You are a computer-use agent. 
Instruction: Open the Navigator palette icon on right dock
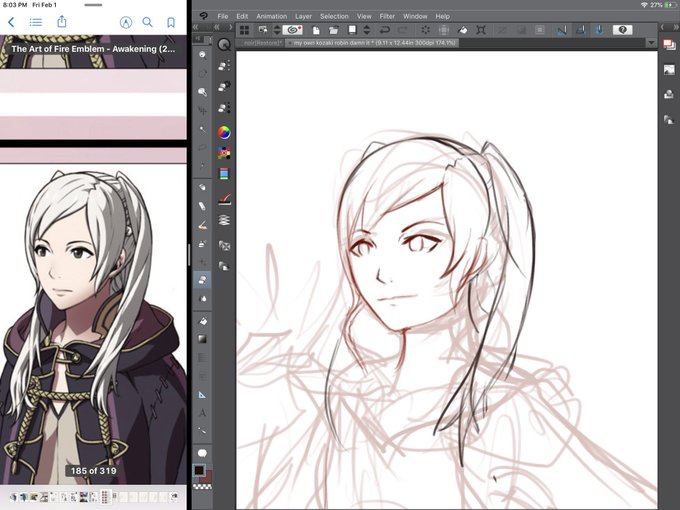669,69
